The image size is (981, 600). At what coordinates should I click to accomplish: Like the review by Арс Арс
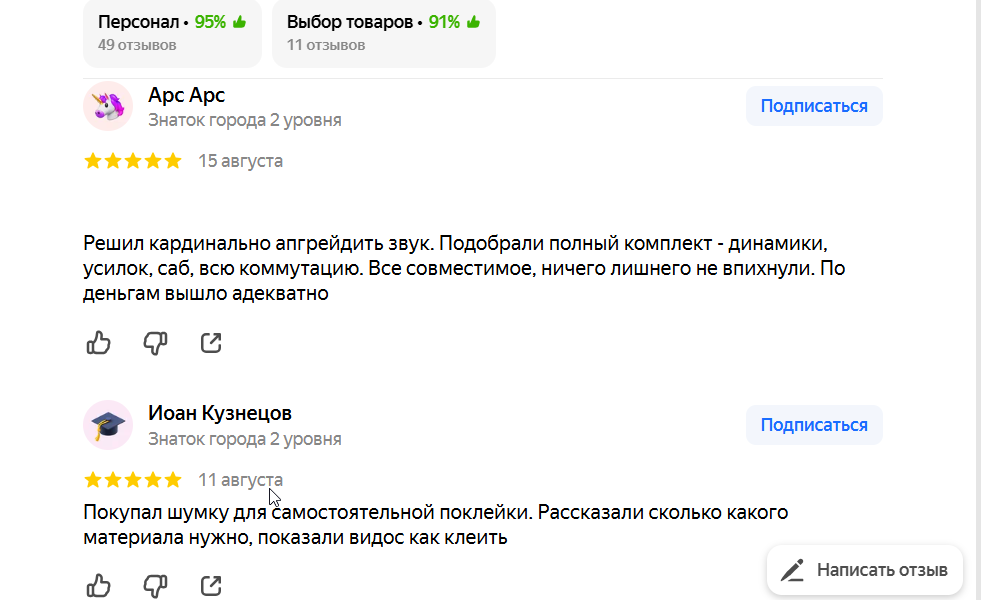pyautogui.click(x=98, y=343)
